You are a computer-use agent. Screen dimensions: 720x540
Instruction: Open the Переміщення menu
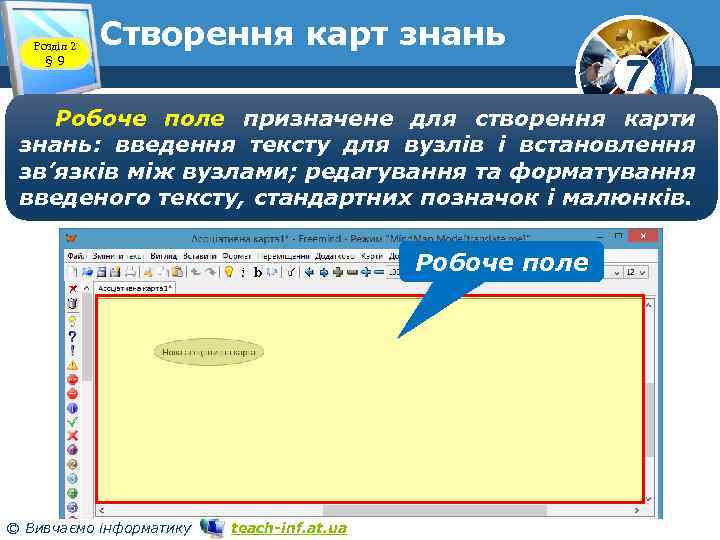click(284, 256)
